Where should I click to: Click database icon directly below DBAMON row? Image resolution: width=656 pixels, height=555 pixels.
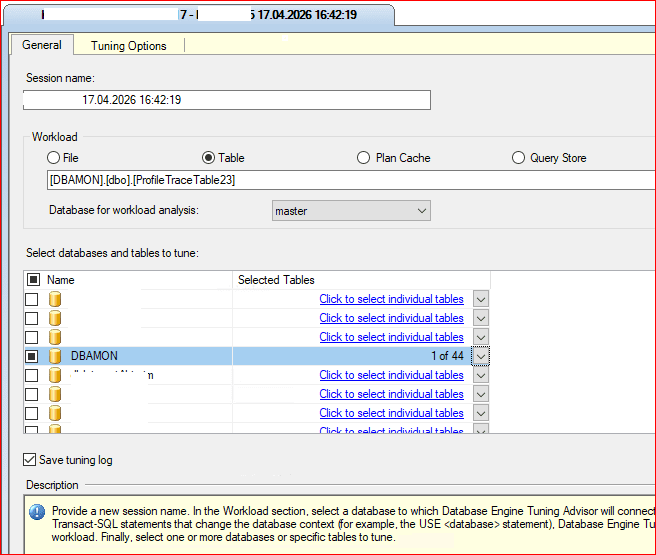pyautogui.click(x=55, y=375)
